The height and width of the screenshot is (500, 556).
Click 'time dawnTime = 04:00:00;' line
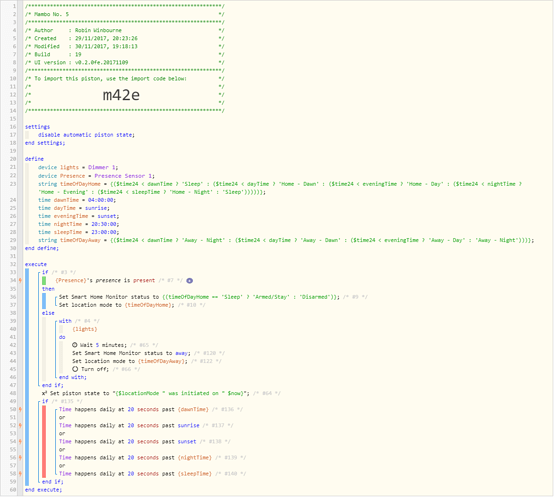[77, 201]
